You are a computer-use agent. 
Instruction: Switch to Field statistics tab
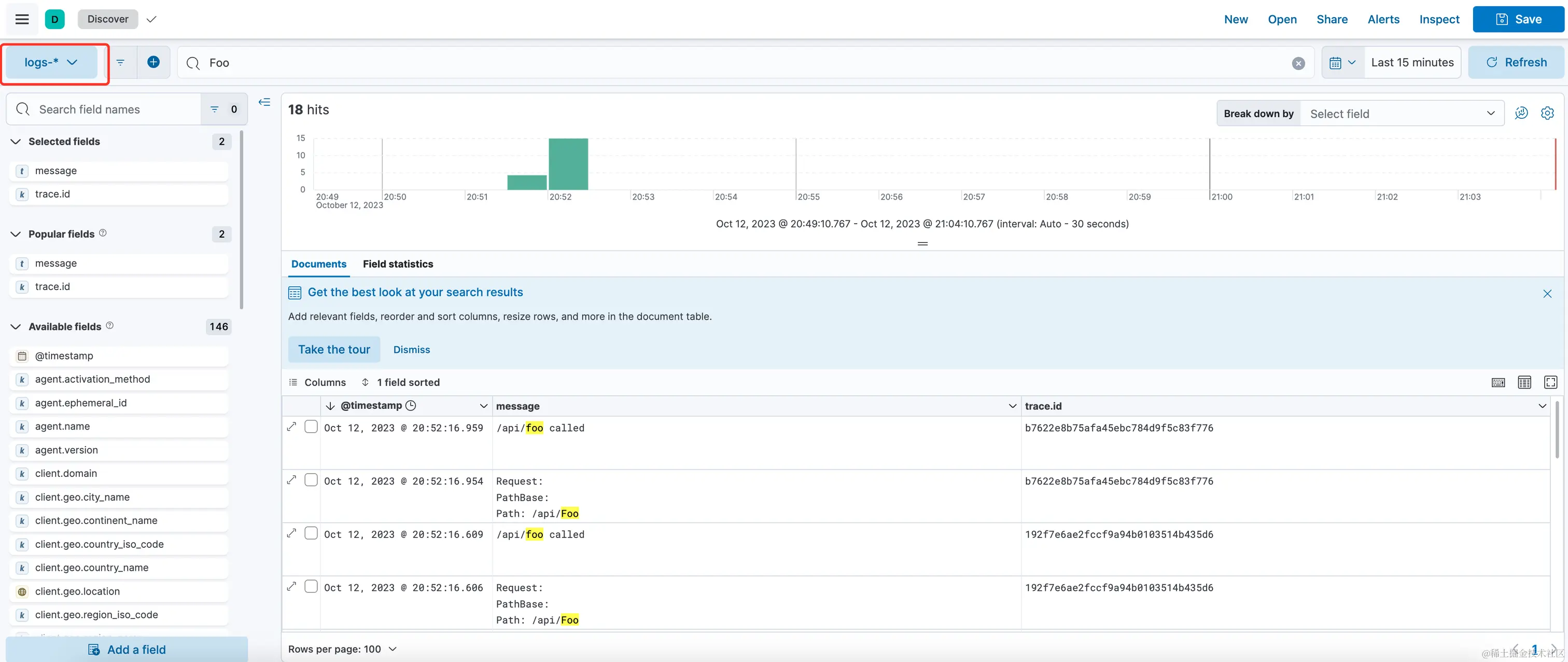coord(398,264)
